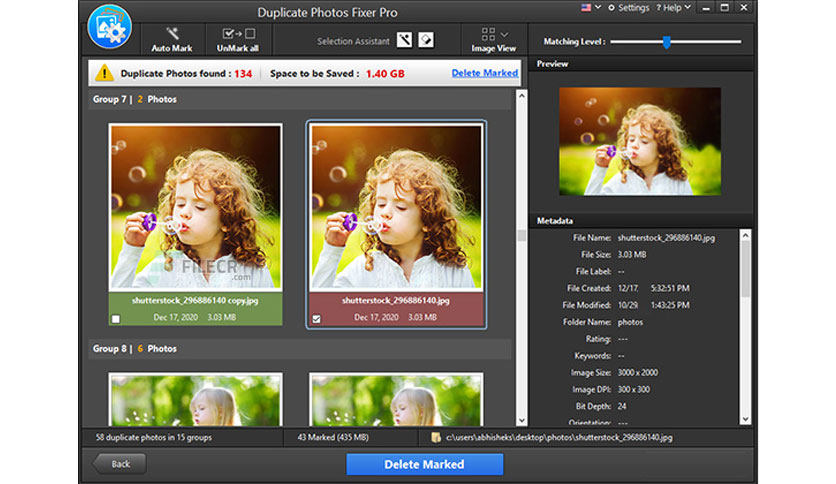Click the Metadata panel header
The image size is (836, 484).
640,221
